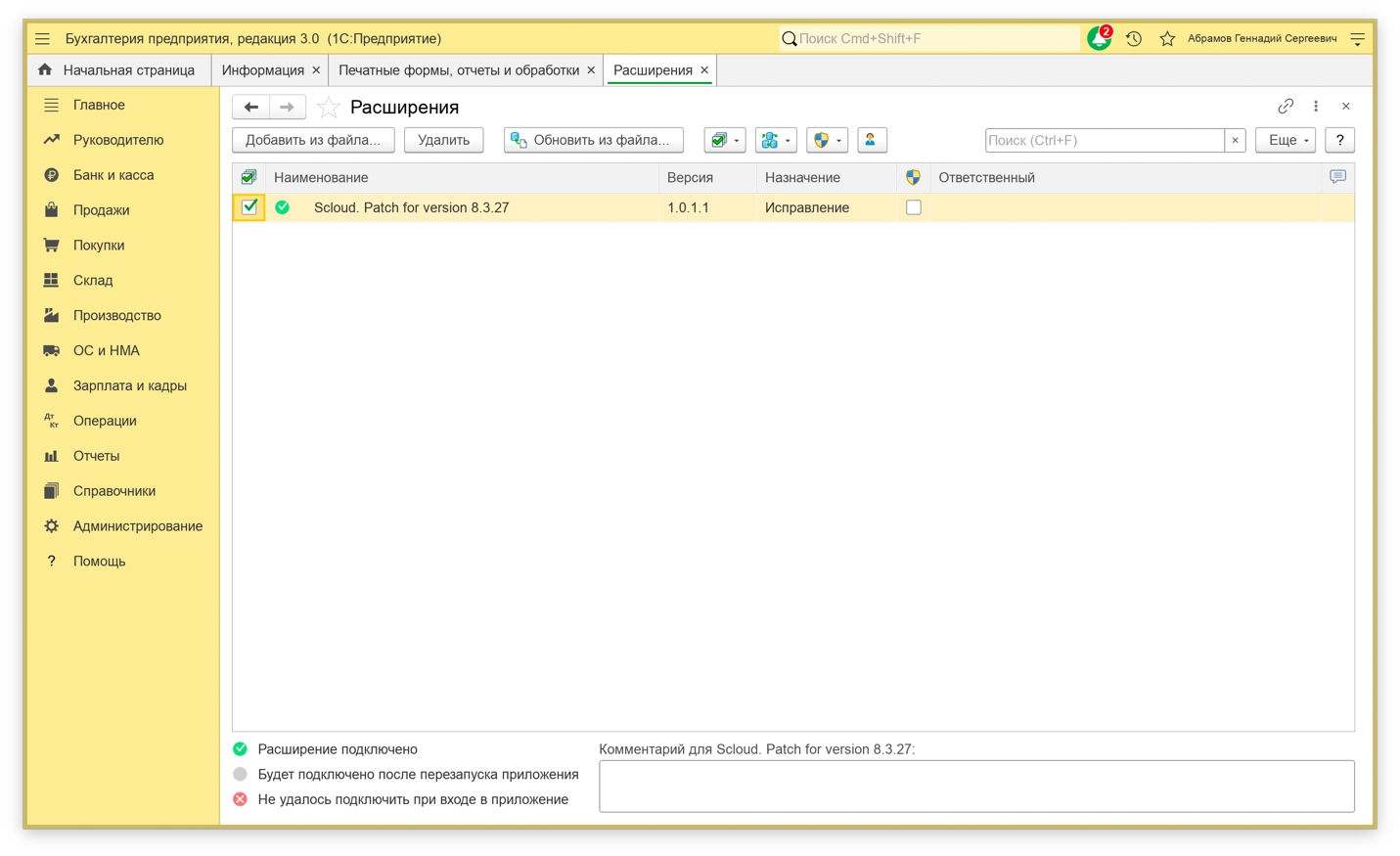Open Печатные формы, отчеты и обработки tab
Screen dimensions: 1400x856
point(459,70)
